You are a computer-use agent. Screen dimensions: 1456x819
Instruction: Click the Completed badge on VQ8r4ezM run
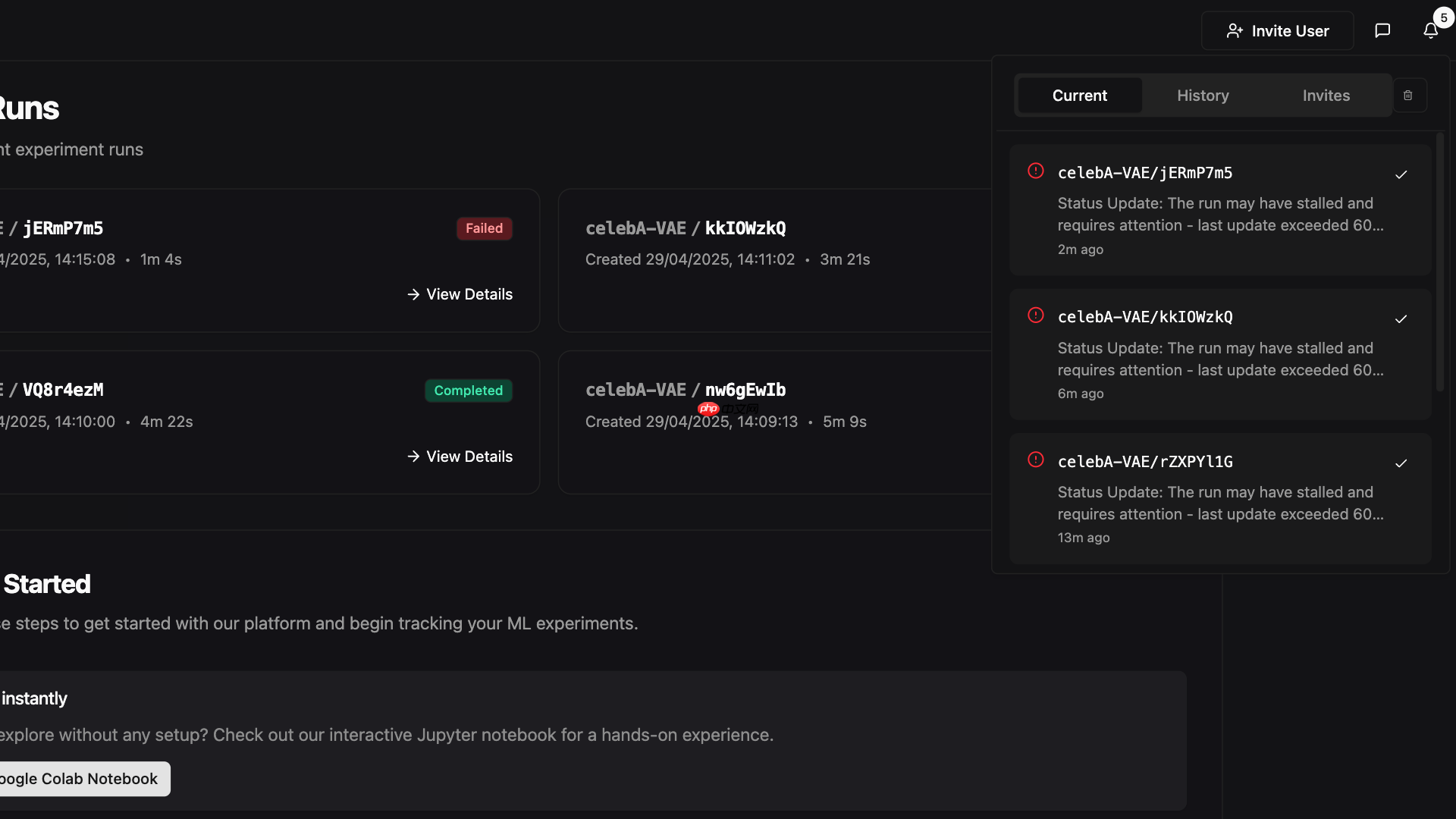[x=468, y=391]
